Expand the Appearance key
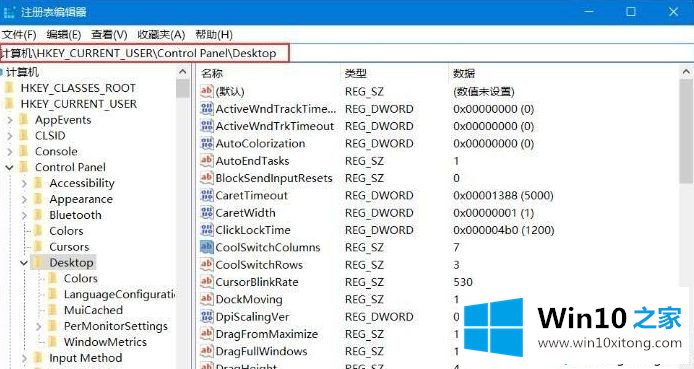Screen dimensions: 694x369 [24, 199]
